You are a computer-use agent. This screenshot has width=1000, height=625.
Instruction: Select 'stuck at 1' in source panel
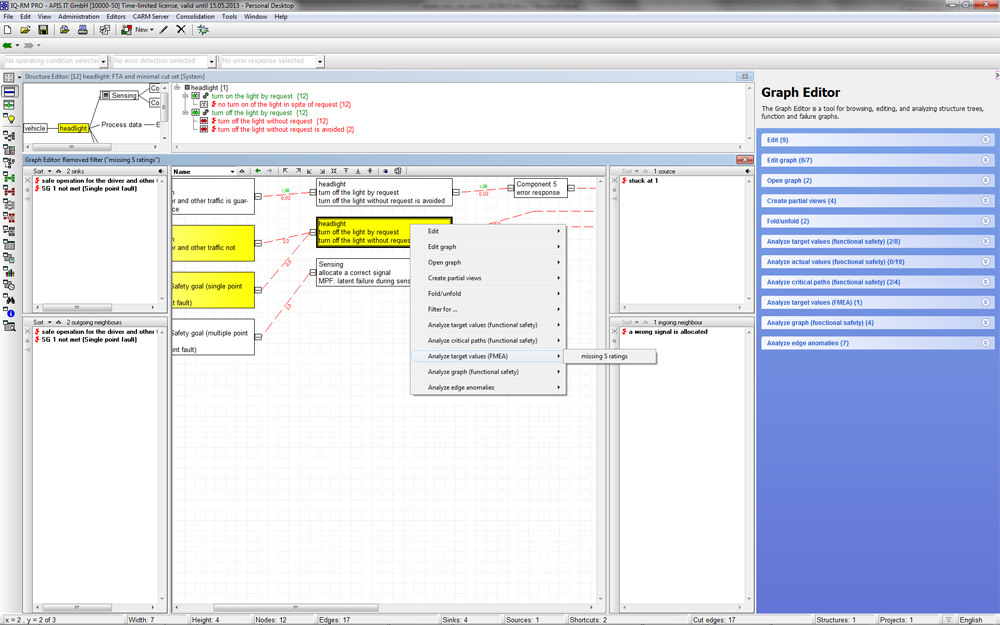pos(643,181)
